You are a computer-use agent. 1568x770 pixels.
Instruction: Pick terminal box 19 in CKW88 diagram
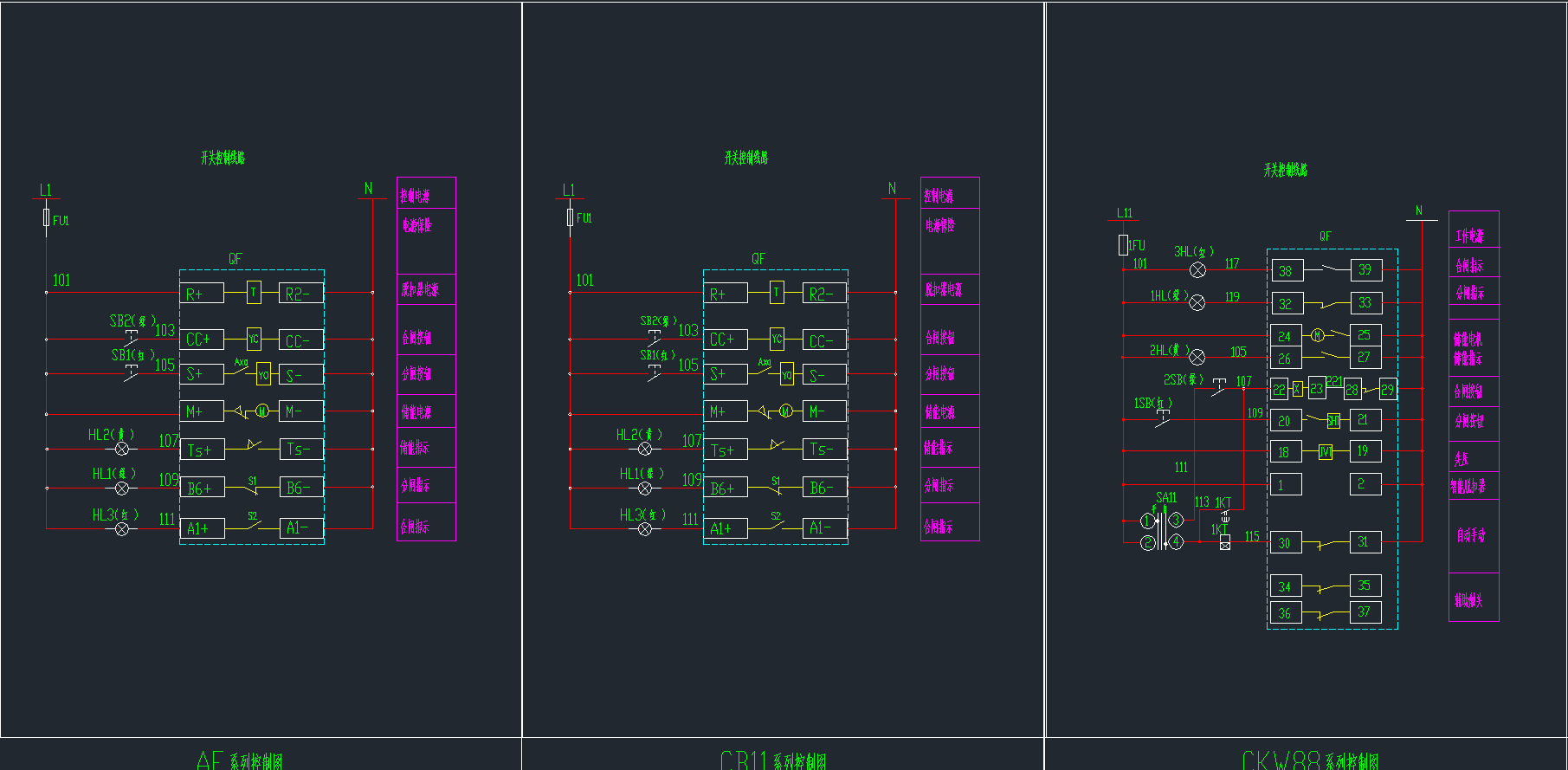pyautogui.click(x=1365, y=450)
